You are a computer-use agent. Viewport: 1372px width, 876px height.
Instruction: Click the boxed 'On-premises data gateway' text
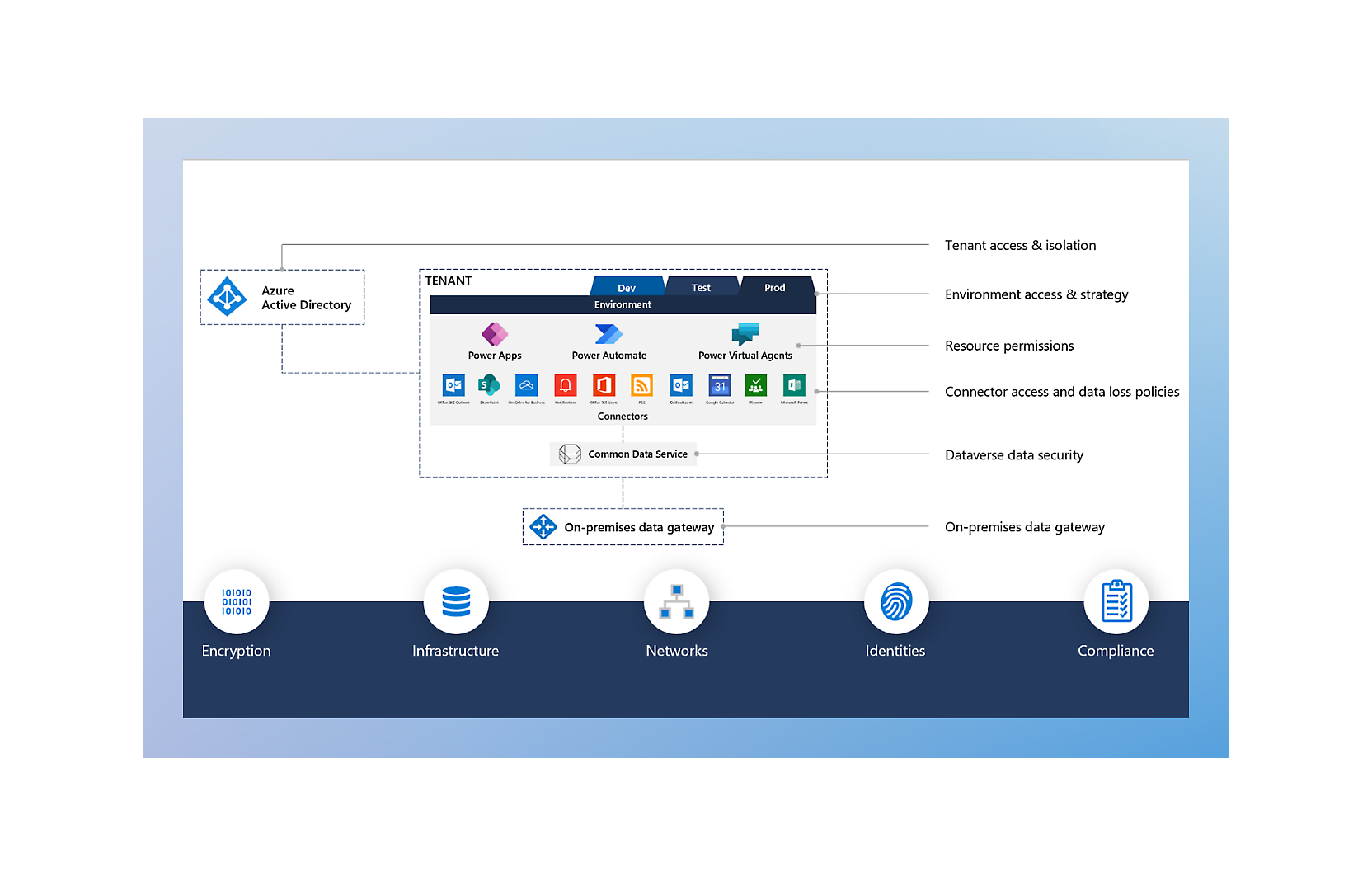point(639,527)
